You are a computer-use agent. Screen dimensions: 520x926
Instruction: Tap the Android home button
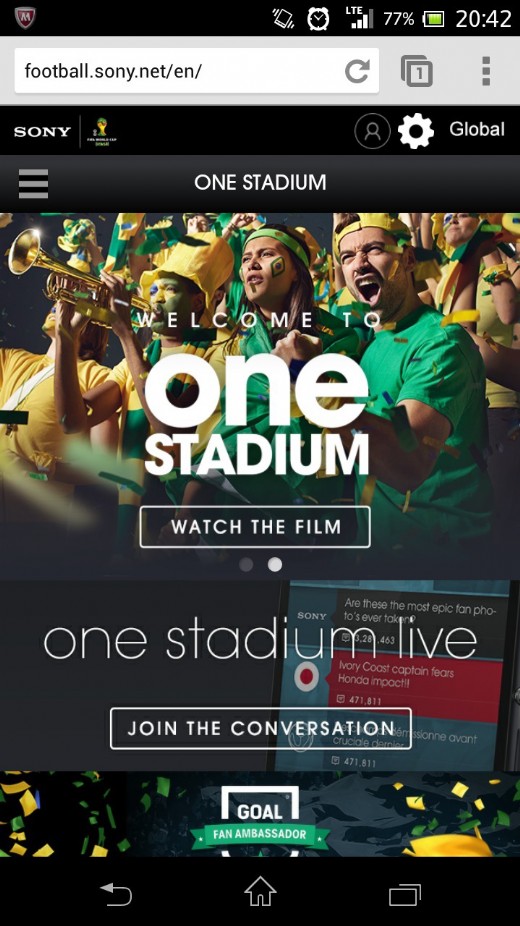[260, 892]
